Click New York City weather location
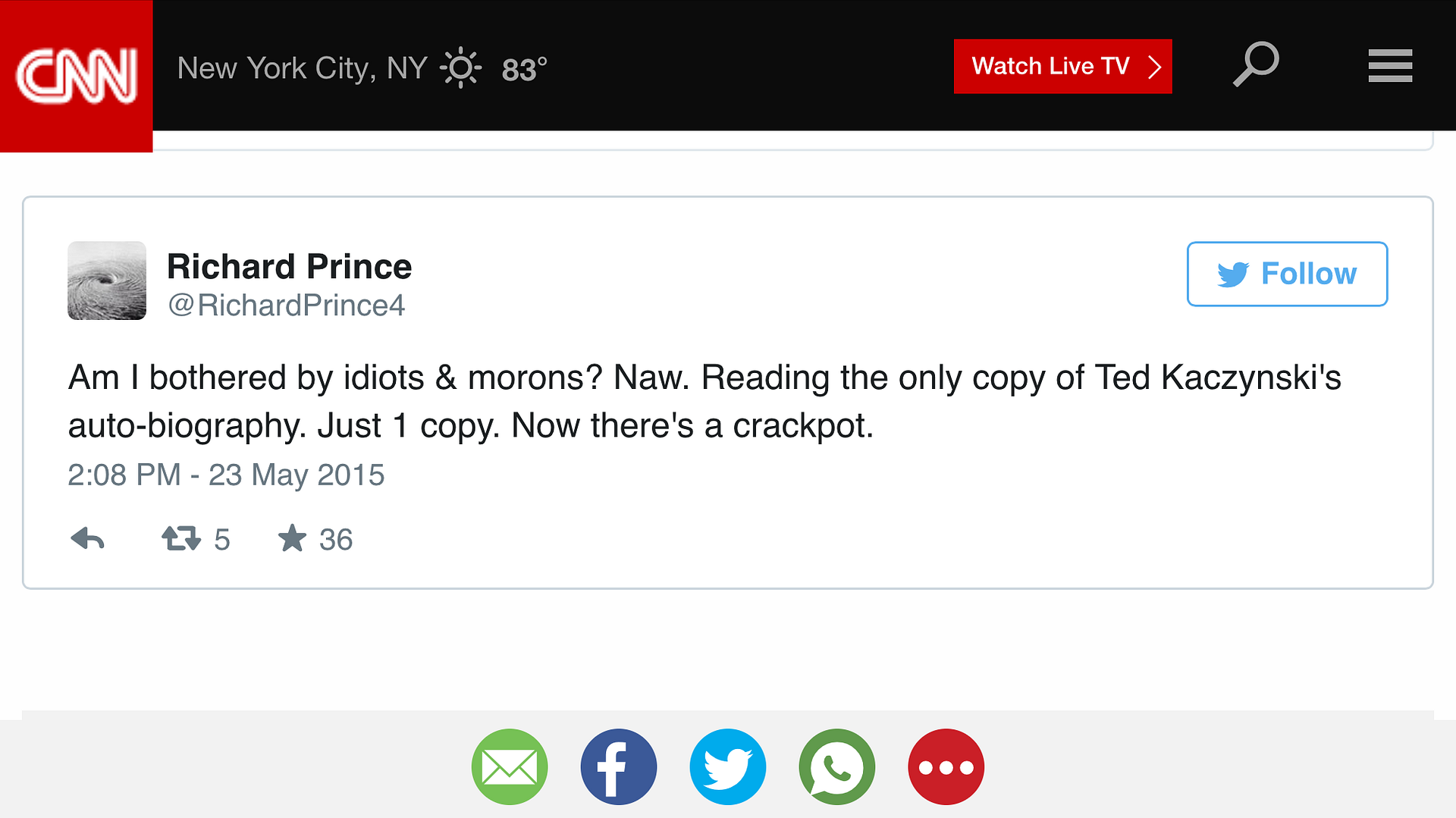 click(302, 68)
